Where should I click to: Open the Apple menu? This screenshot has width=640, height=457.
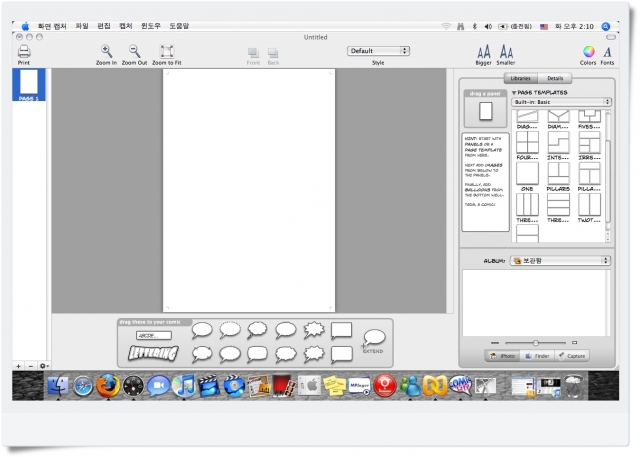[x=25, y=26]
